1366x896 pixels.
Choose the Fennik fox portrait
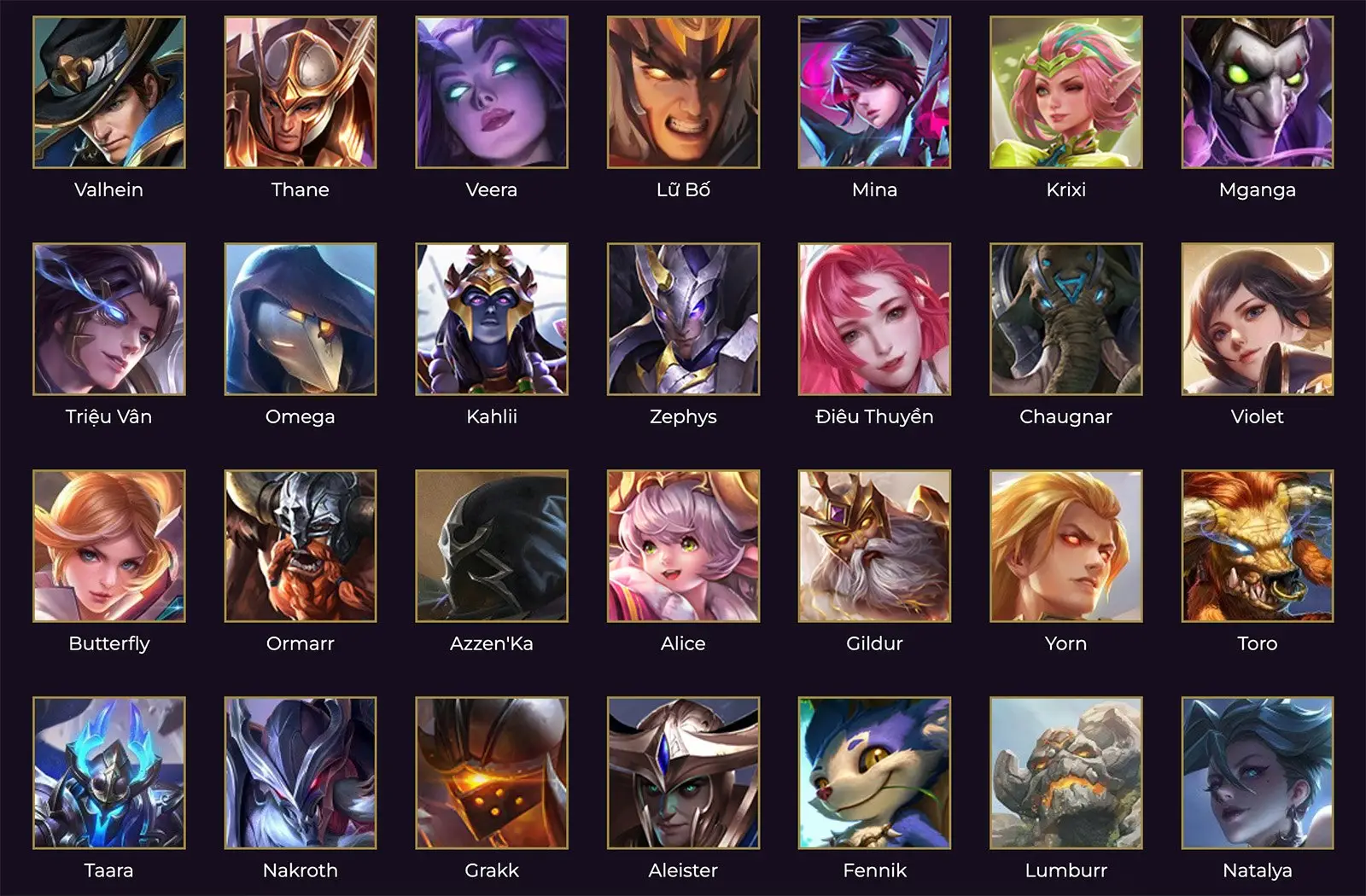click(874, 773)
